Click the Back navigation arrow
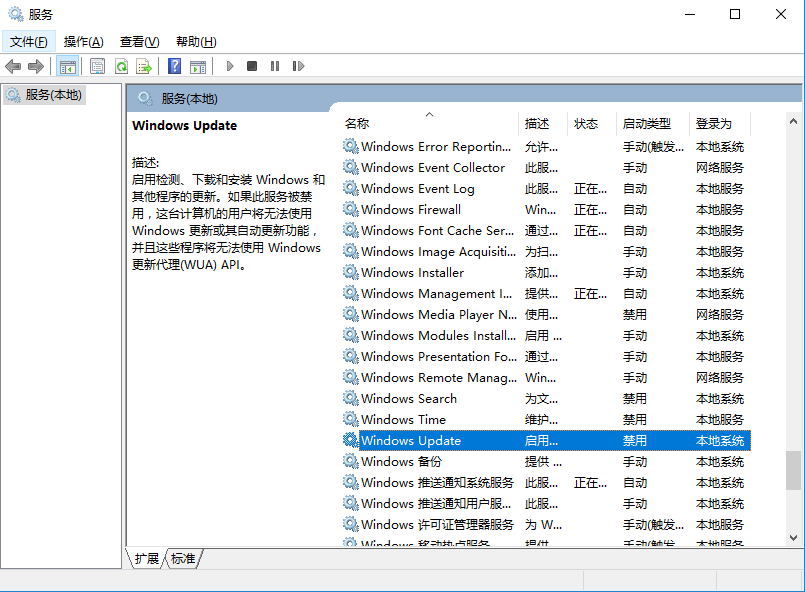Image resolution: width=805 pixels, height=592 pixels. click(x=14, y=66)
